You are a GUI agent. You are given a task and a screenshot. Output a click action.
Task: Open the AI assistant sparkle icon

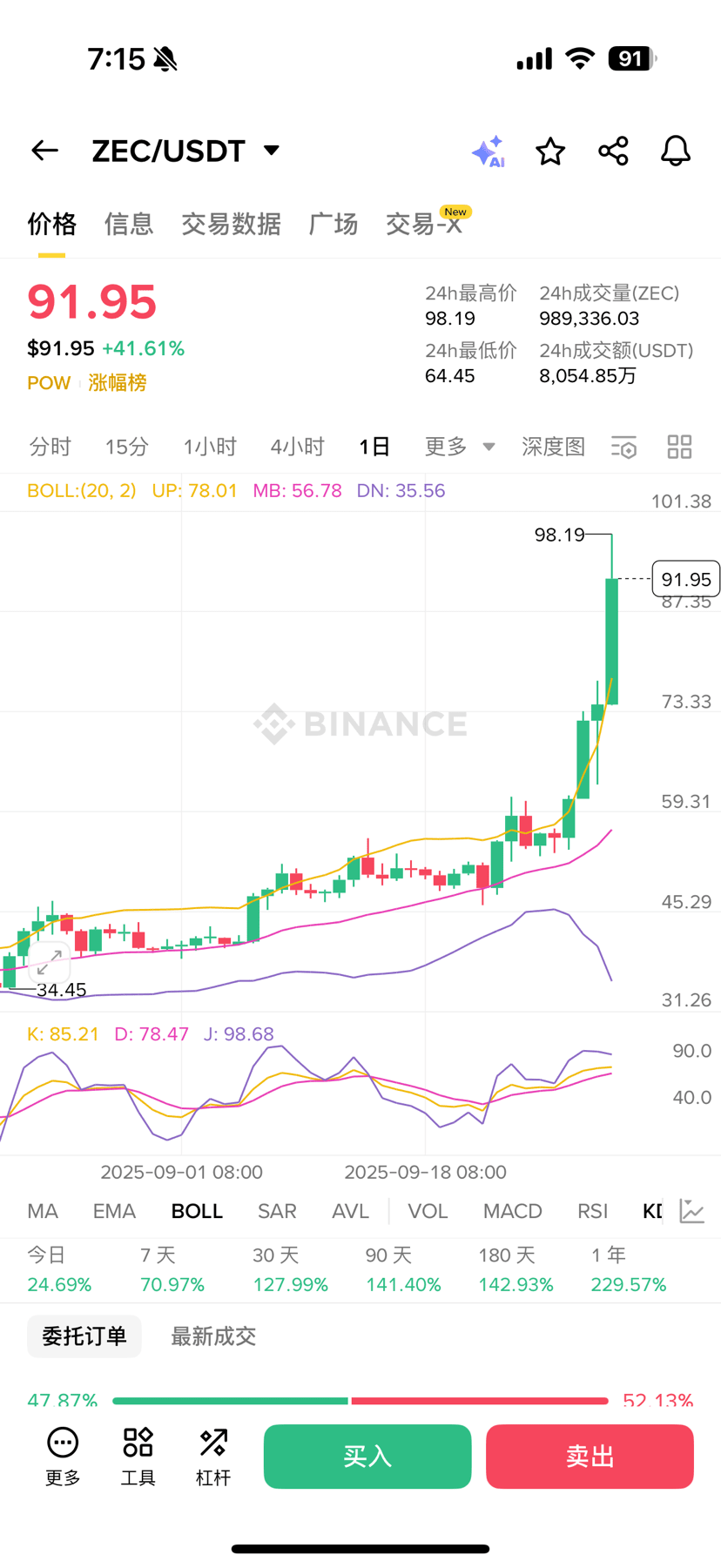(x=488, y=151)
